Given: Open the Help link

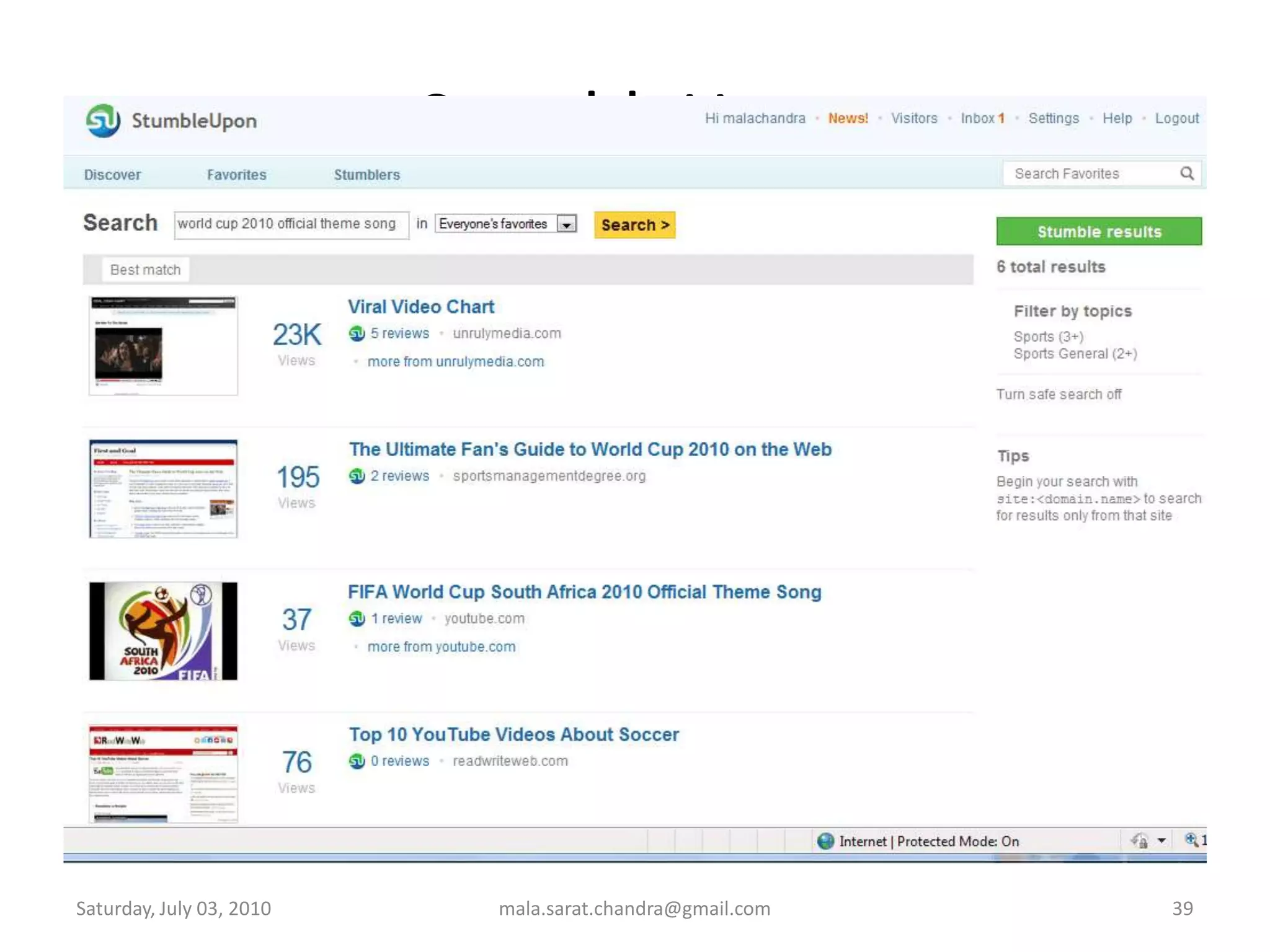Looking at the screenshot, I should pos(1117,118).
